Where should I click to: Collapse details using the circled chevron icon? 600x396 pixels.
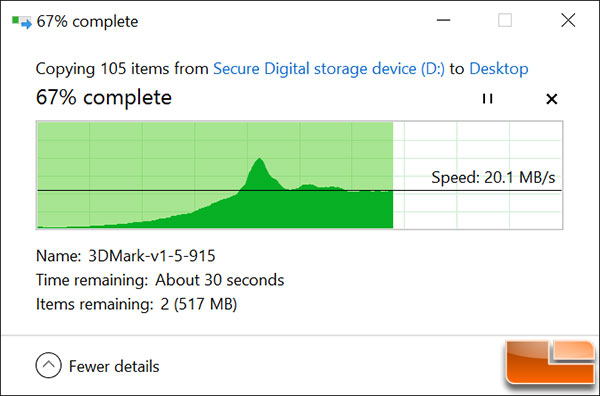tap(49, 365)
